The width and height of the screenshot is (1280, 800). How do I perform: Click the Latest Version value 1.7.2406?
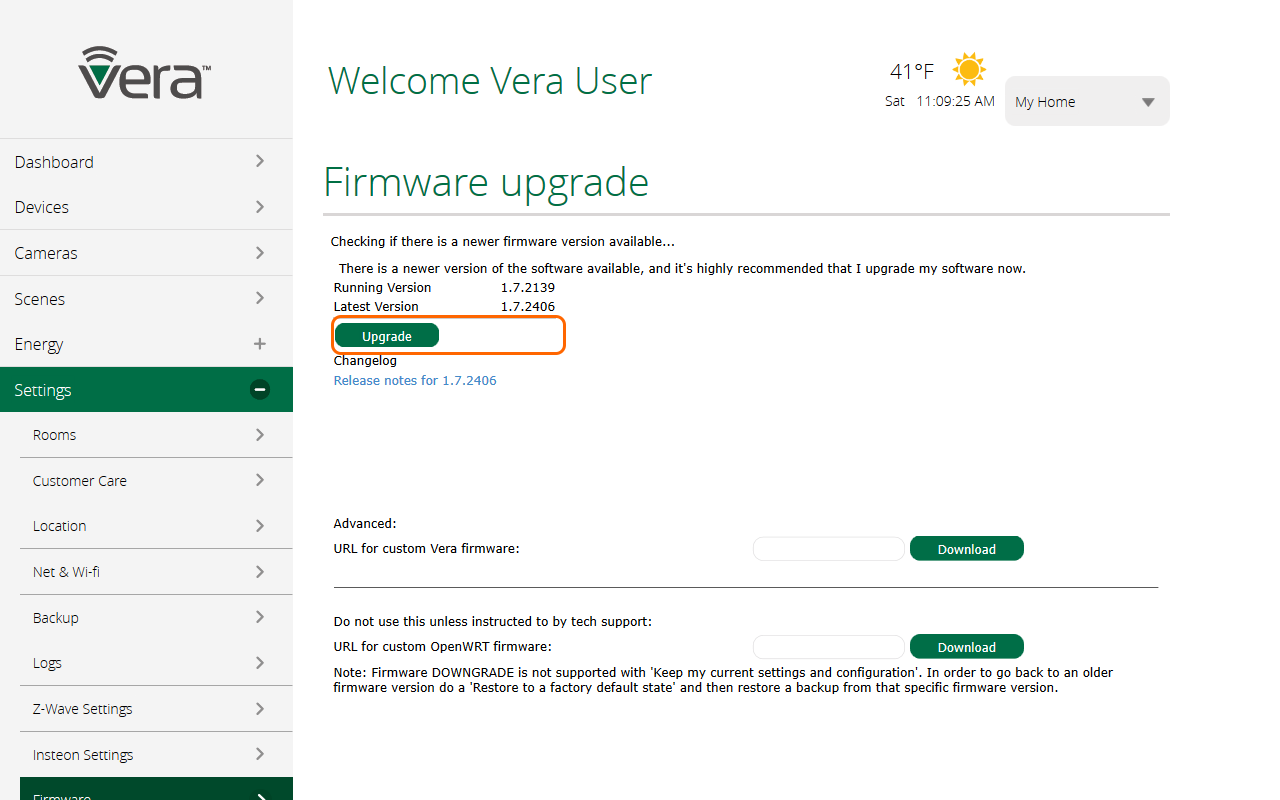(x=528, y=306)
